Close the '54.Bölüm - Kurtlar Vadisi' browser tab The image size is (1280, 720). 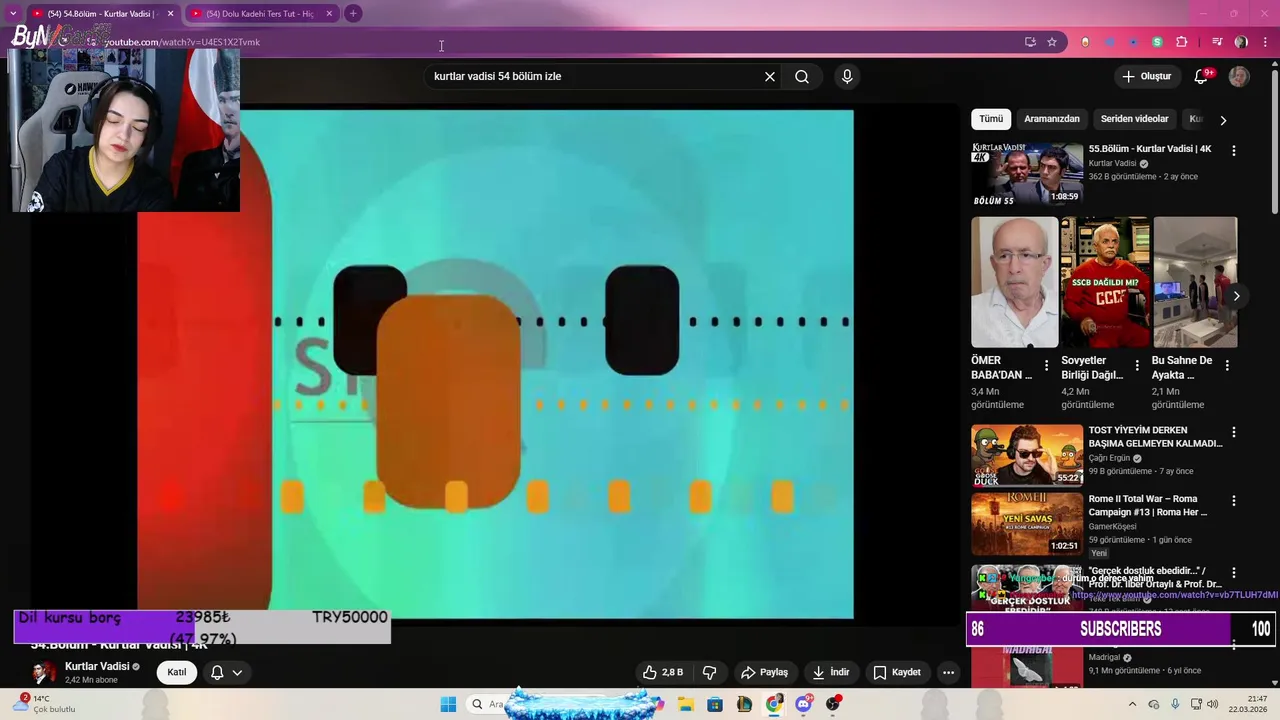(x=170, y=13)
